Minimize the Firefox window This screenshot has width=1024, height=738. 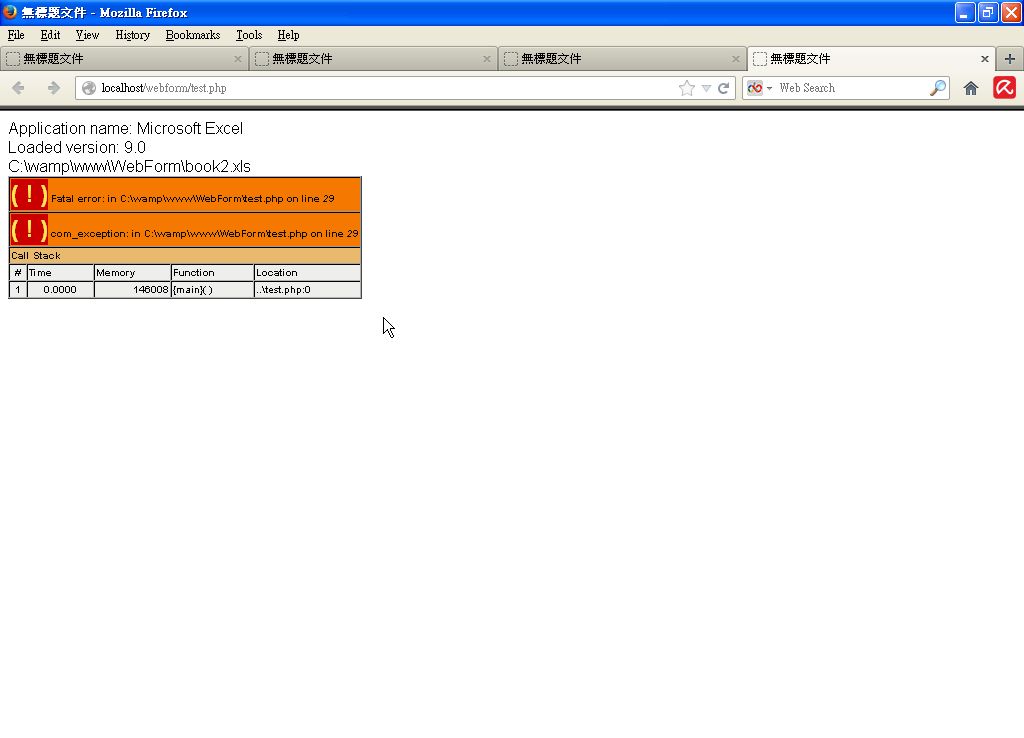(x=965, y=12)
